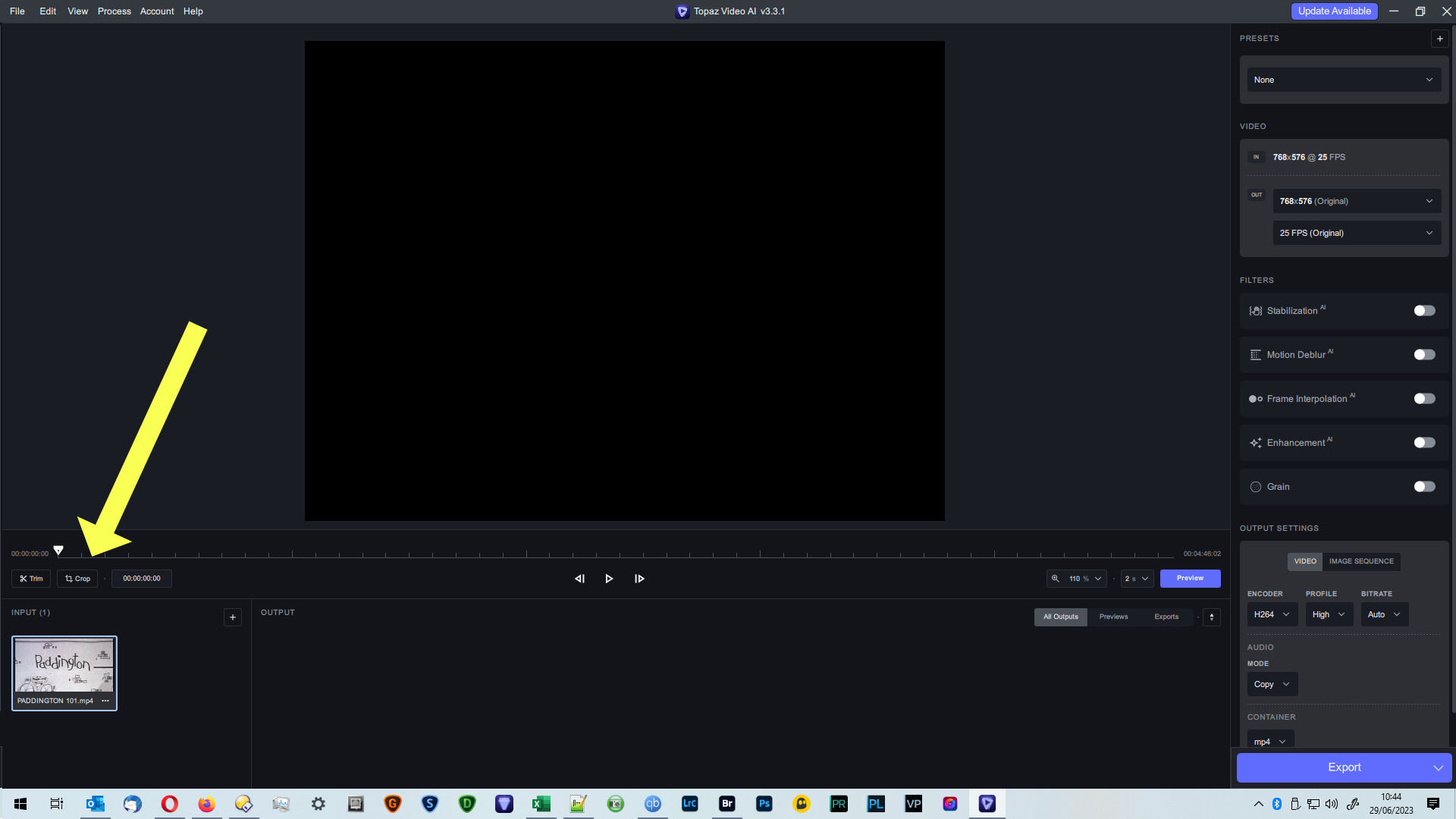Toggle the Grain filter
Image resolution: width=1456 pixels, height=819 pixels.
click(1423, 487)
